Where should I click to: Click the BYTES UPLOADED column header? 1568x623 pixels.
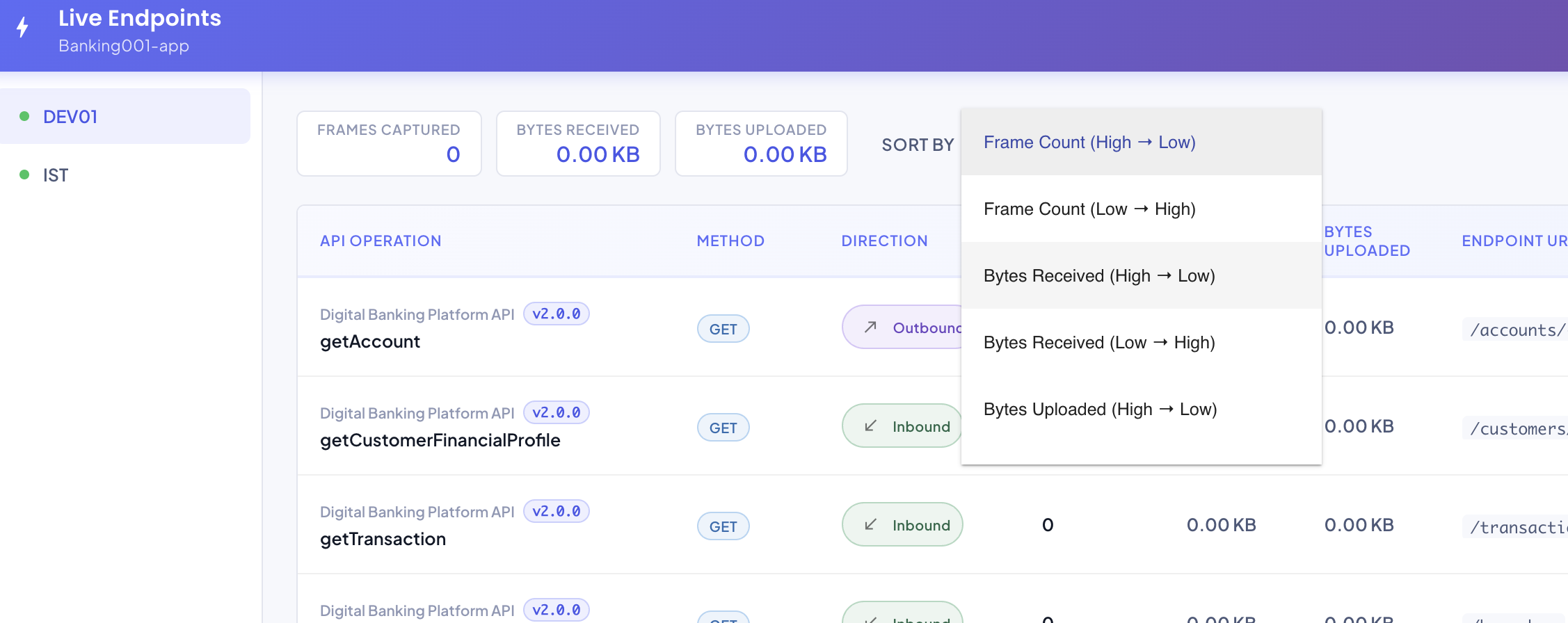[x=1367, y=241]
